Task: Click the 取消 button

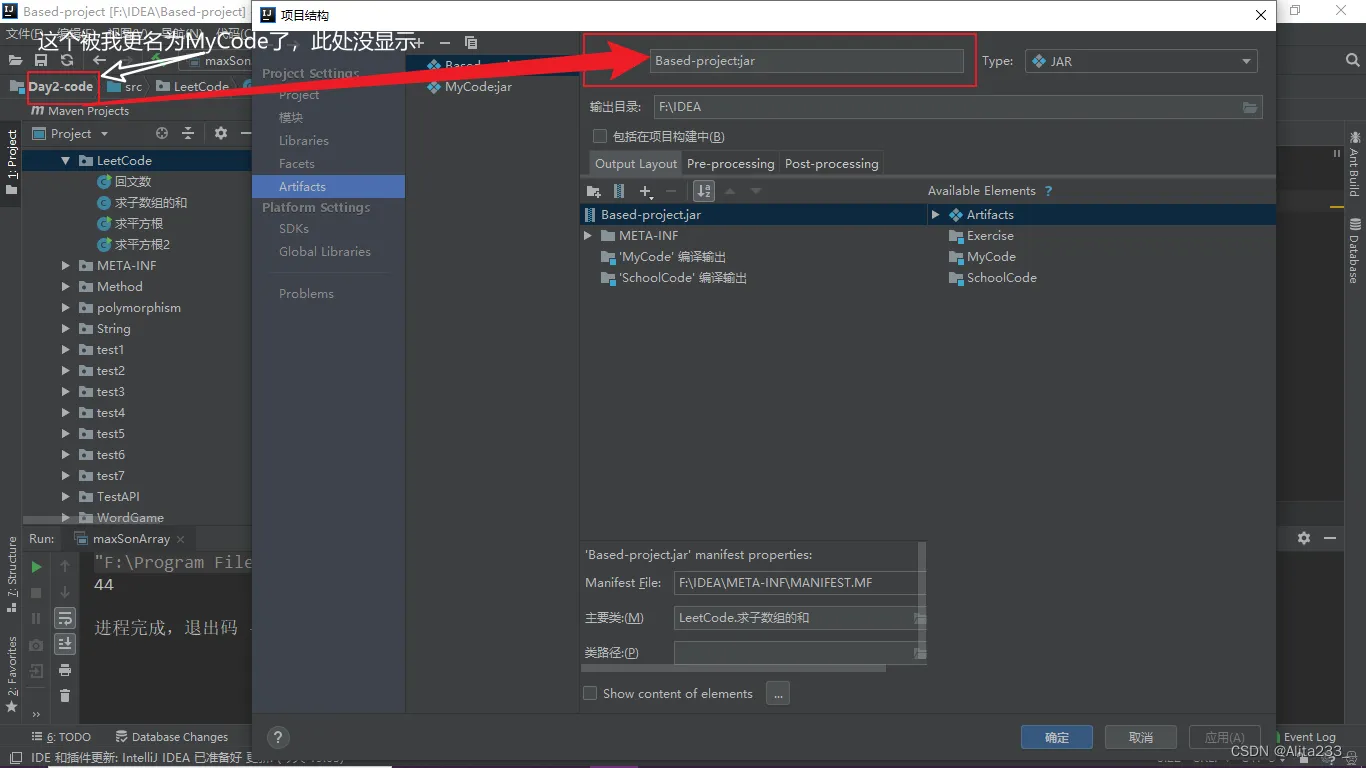Action: tap(1141, 737)
